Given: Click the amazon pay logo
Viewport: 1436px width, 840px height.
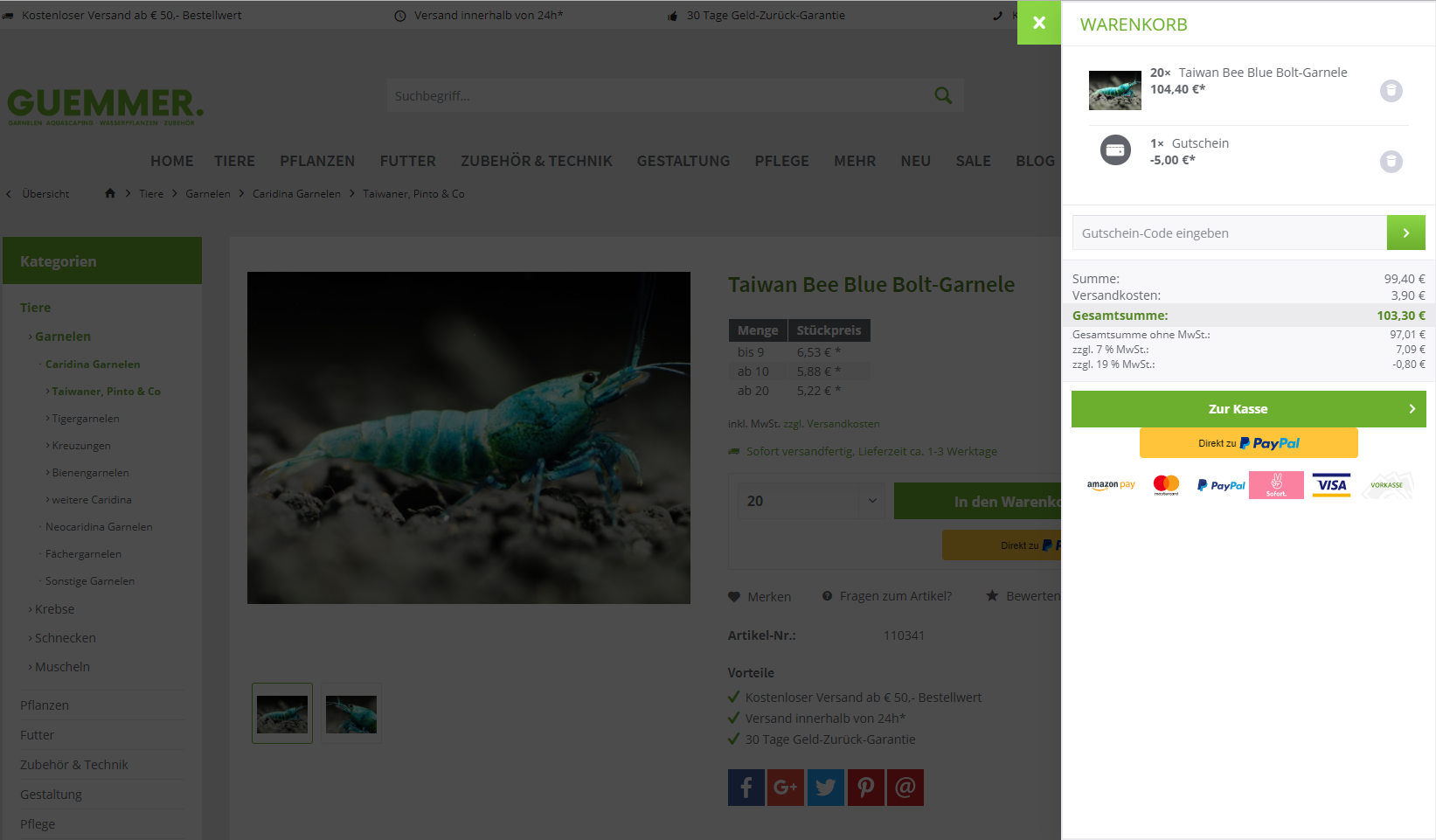Looking at the screenshot, I should click(x=1111, y=485).
